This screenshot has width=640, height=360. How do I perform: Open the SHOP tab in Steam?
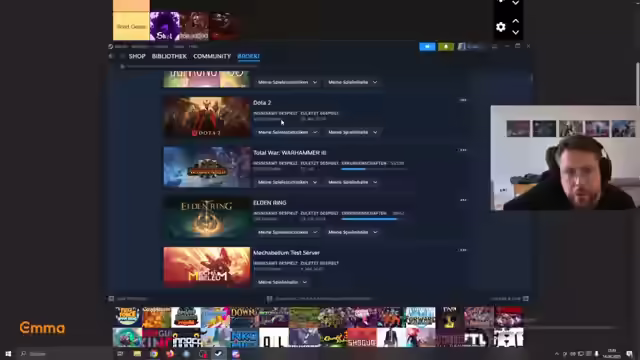[137, 56]
